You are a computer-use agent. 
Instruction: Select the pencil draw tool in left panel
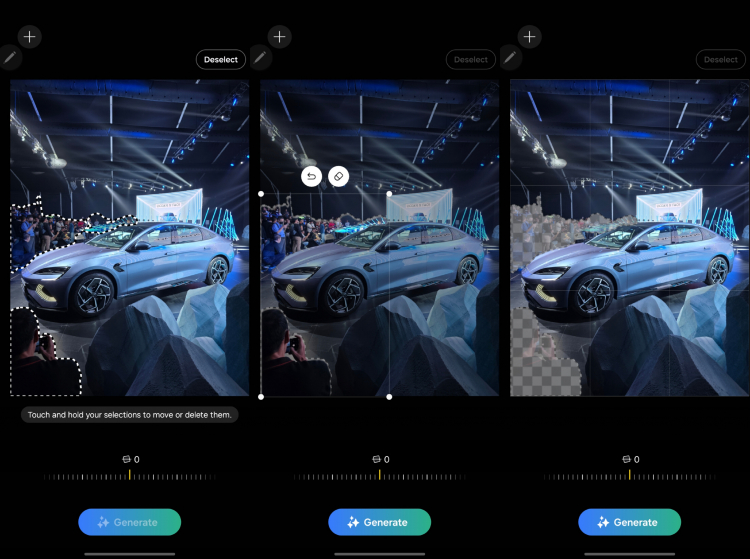pyautogui.click(x=11, y=58)
